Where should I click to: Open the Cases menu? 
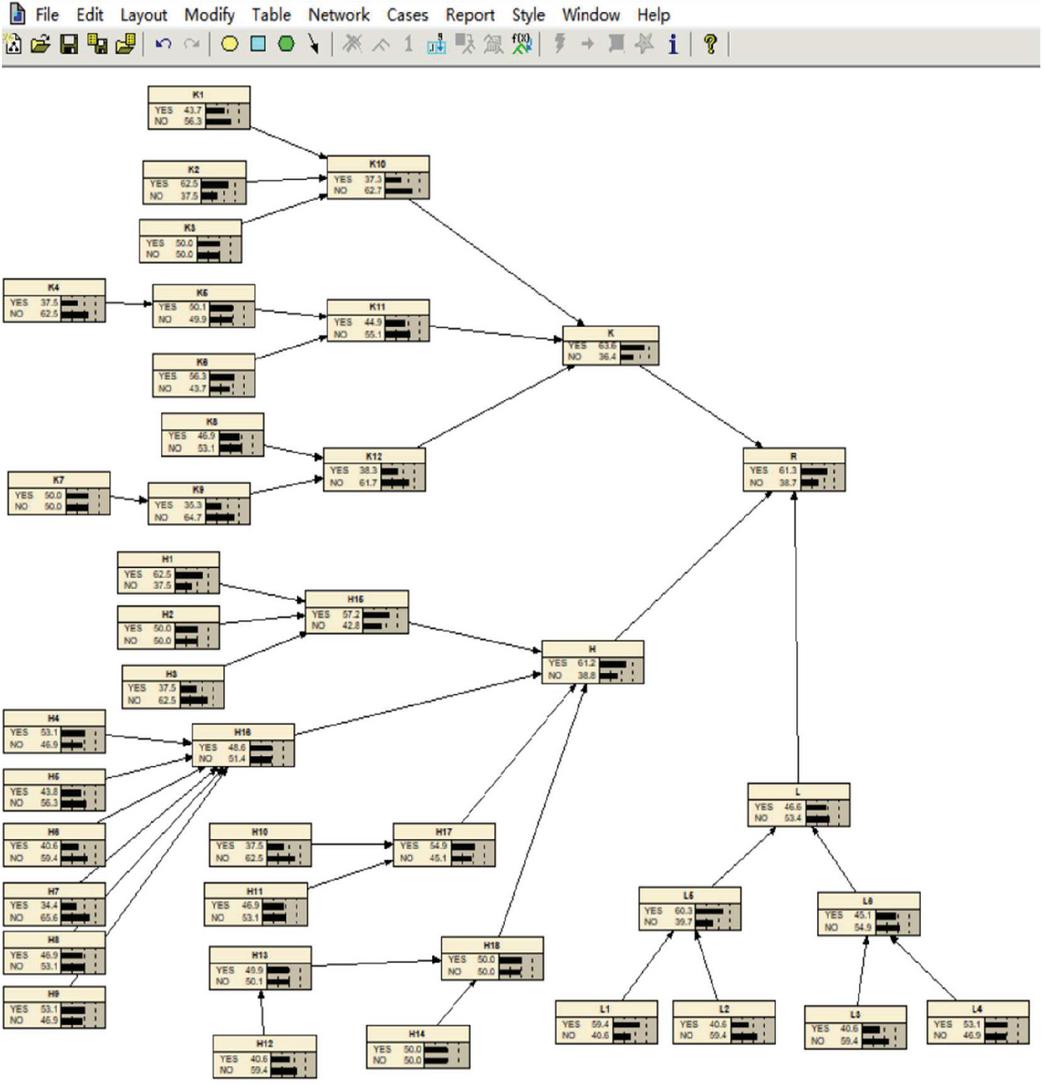coord(407,15)
